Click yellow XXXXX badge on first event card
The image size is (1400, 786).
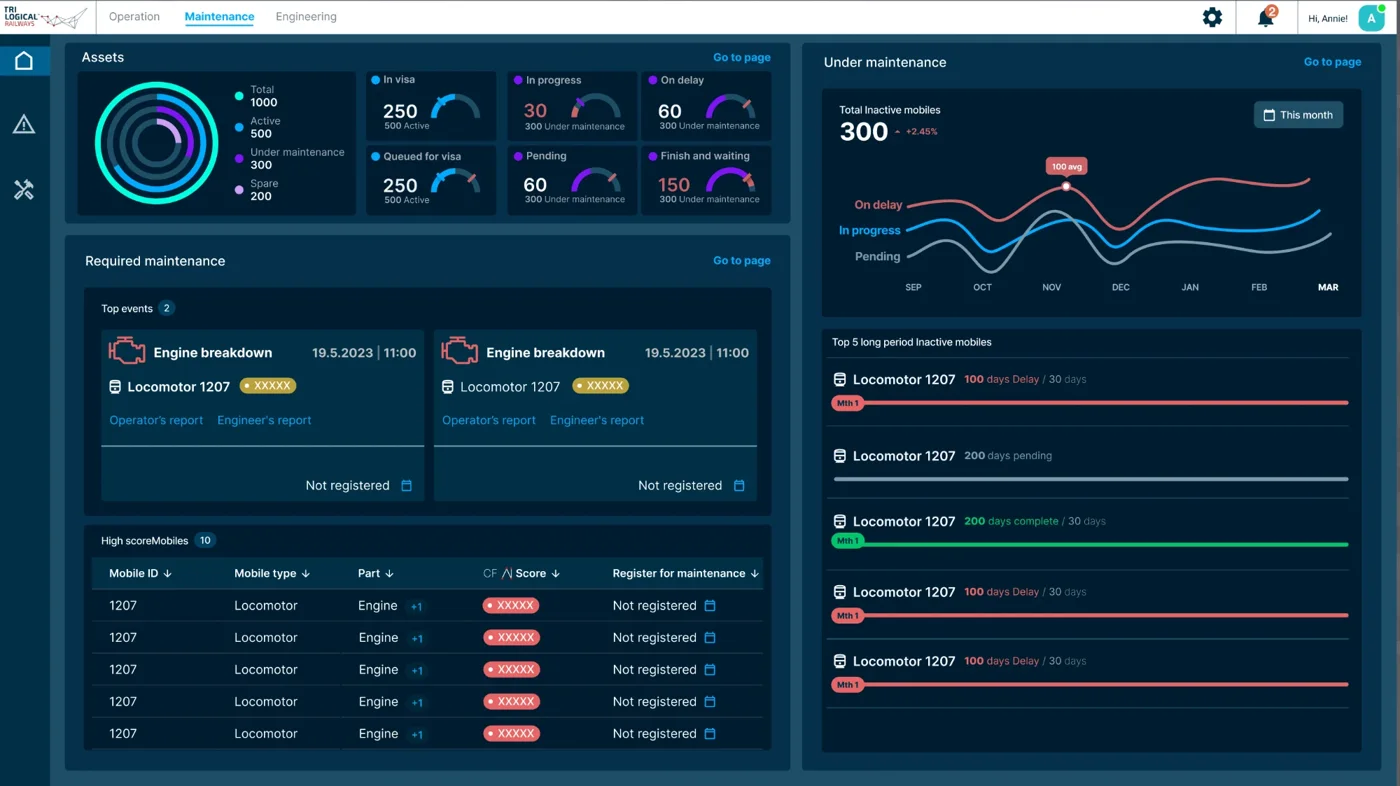pyautogui.click(x=267, y=386)
